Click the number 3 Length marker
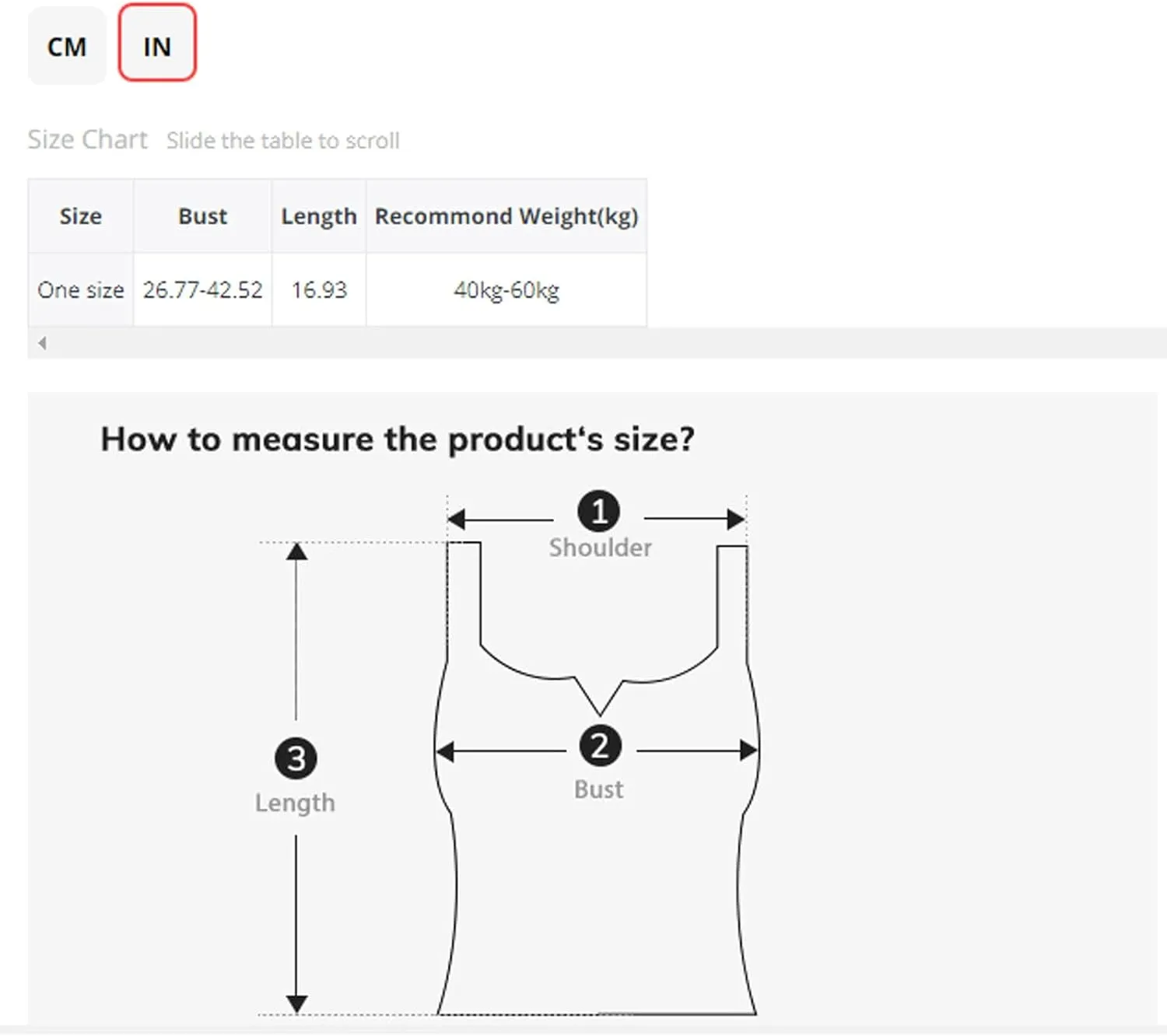Viewport: 1167px width, 1036px height. tap(296, 758)
